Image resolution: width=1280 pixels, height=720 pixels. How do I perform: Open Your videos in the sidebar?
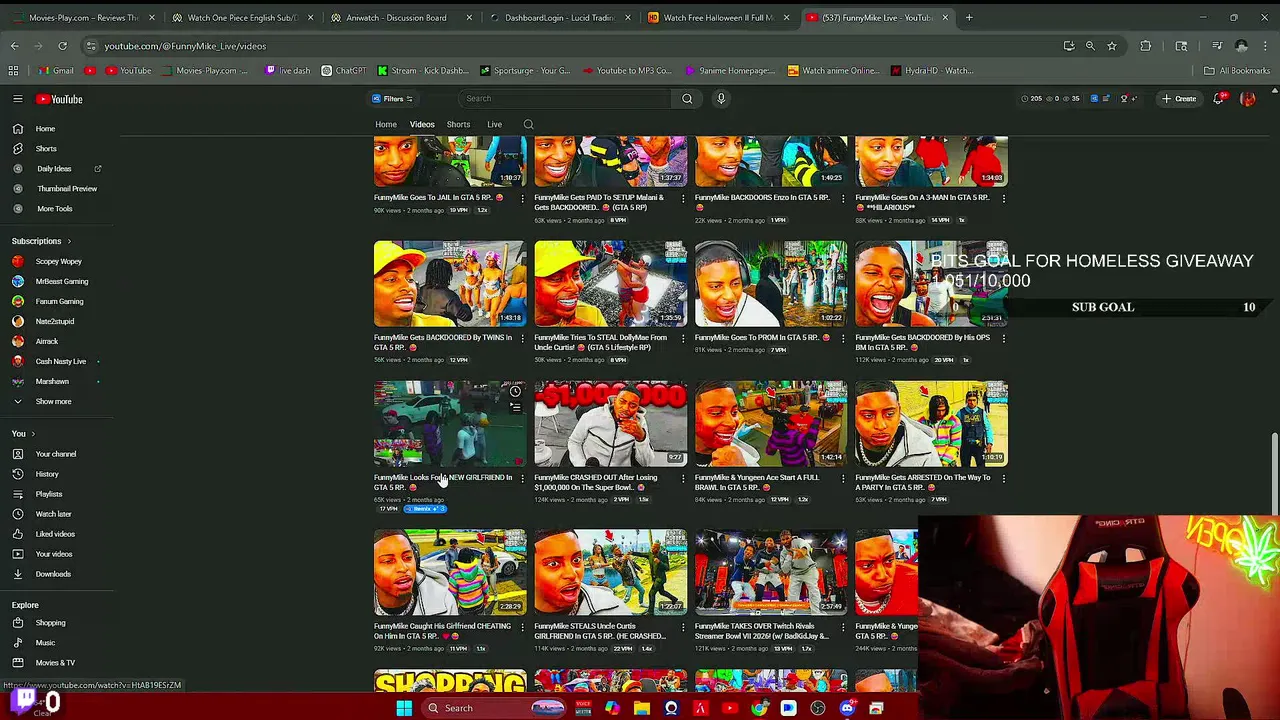pyautogui.click(x=56, y=554)
